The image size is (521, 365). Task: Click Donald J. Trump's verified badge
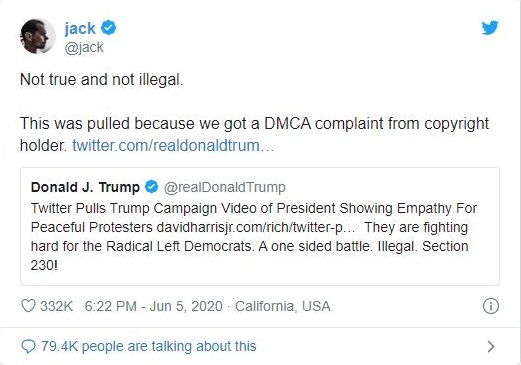[x=152, y=187]
